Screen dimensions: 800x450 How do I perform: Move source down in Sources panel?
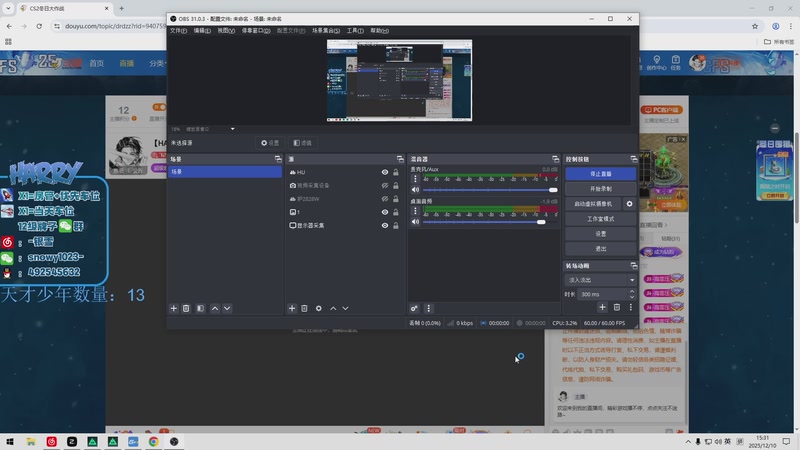345,308
